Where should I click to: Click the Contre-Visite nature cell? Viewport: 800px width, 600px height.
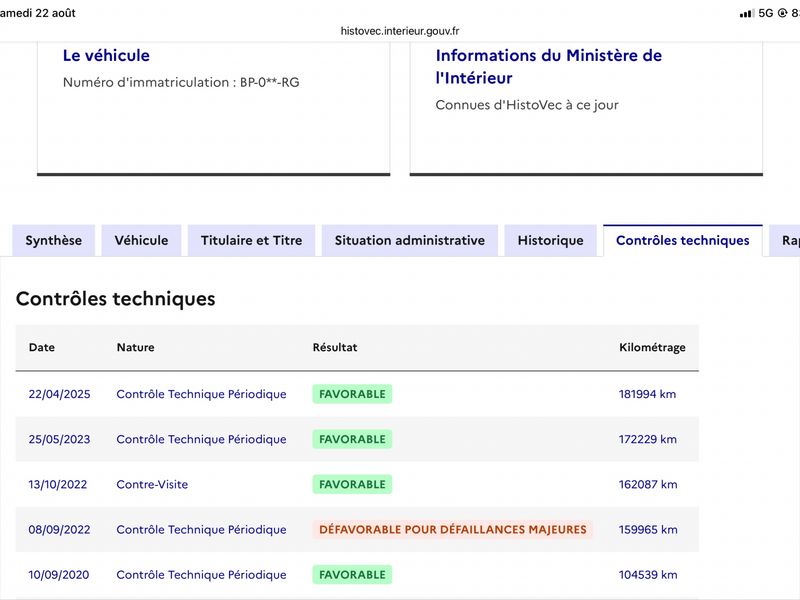coord(152,484)
